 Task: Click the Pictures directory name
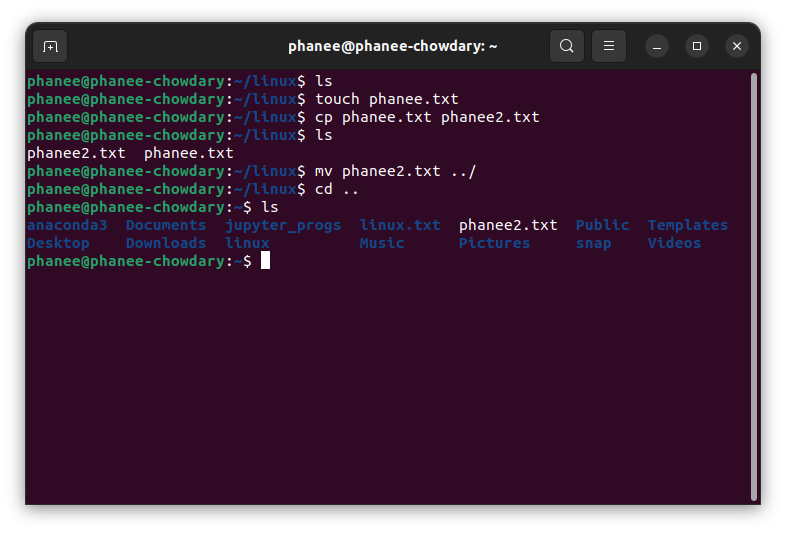494,243
